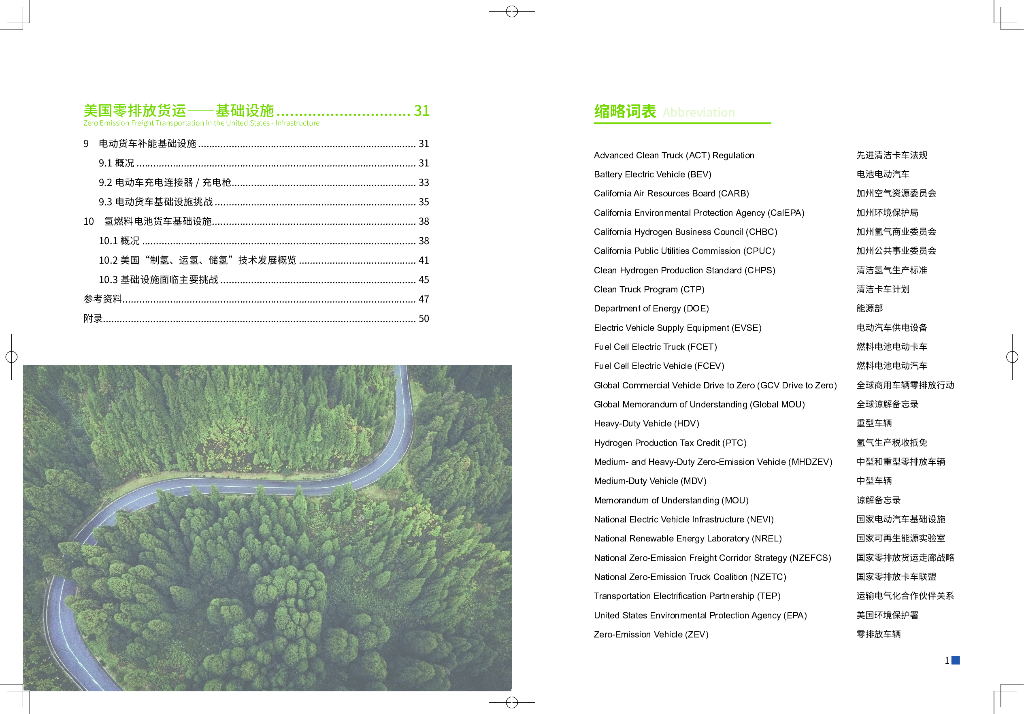Select 'Heavy-Duty Vehicle (HDV)'

click(647, 423)
